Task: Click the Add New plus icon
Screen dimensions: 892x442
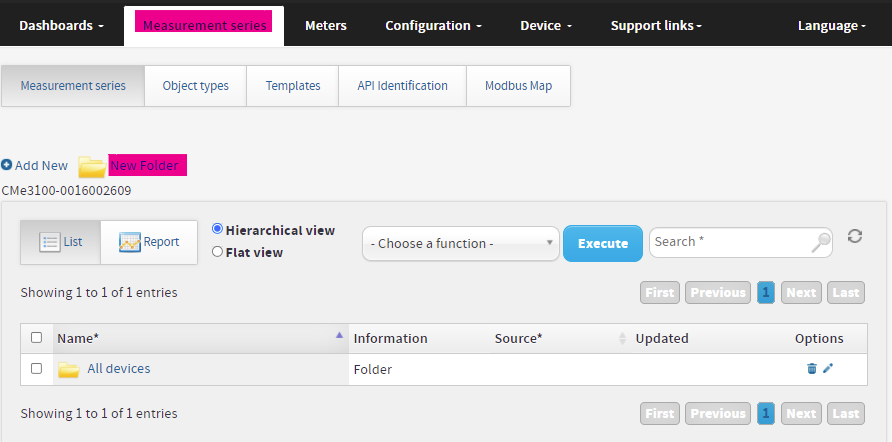Action: 6,165
